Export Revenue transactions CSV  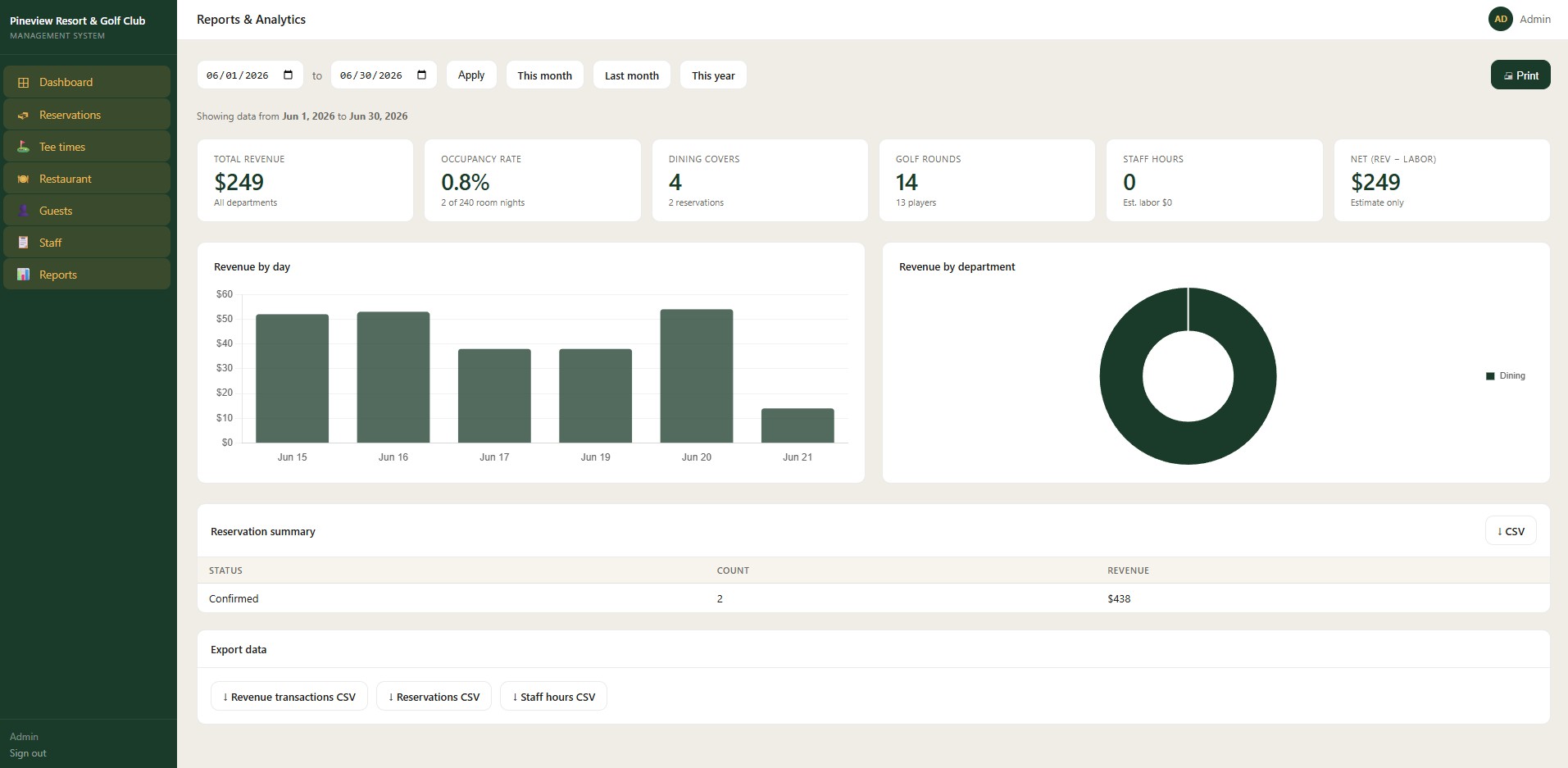click(289, 697)
